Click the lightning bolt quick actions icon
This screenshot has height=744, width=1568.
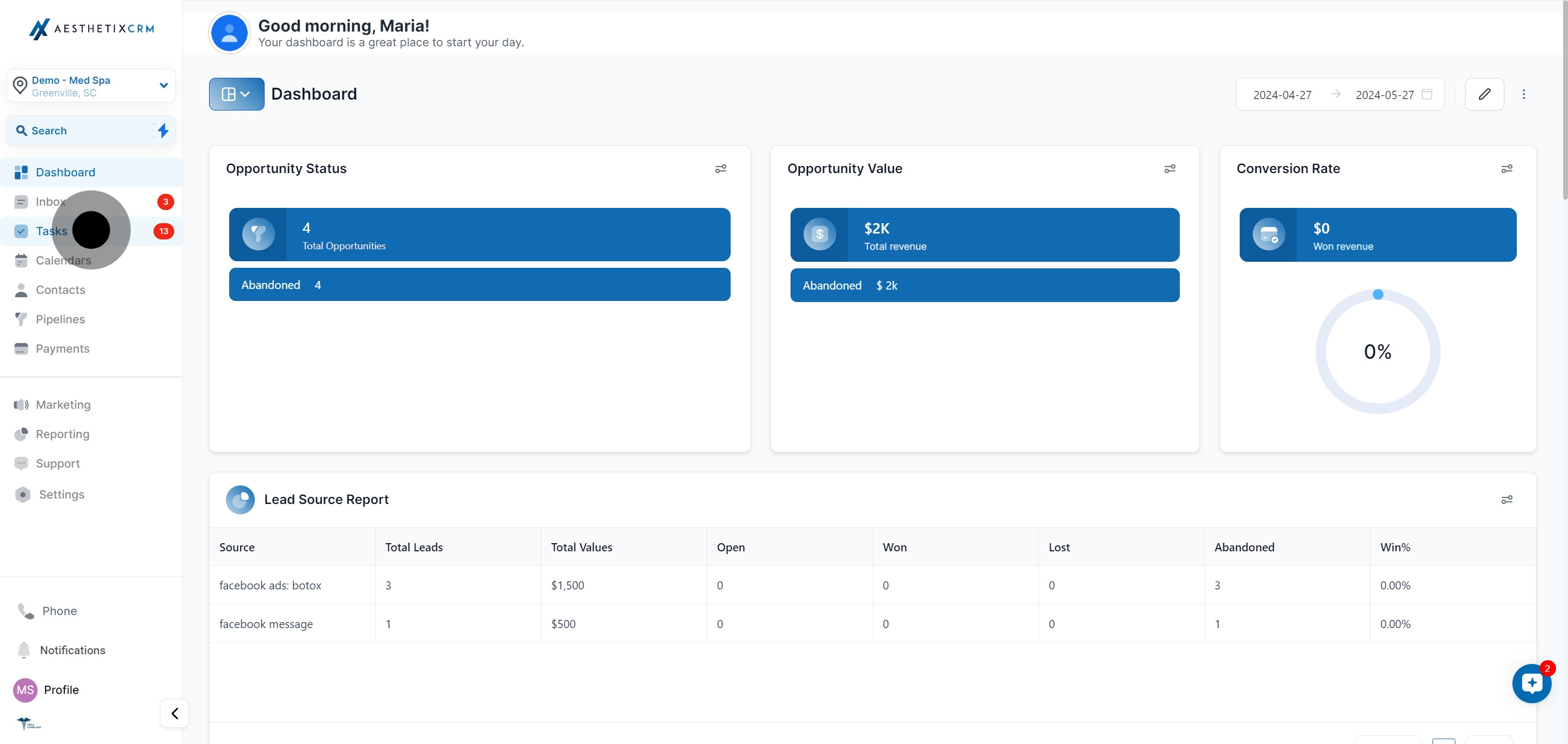coord(162,131)
